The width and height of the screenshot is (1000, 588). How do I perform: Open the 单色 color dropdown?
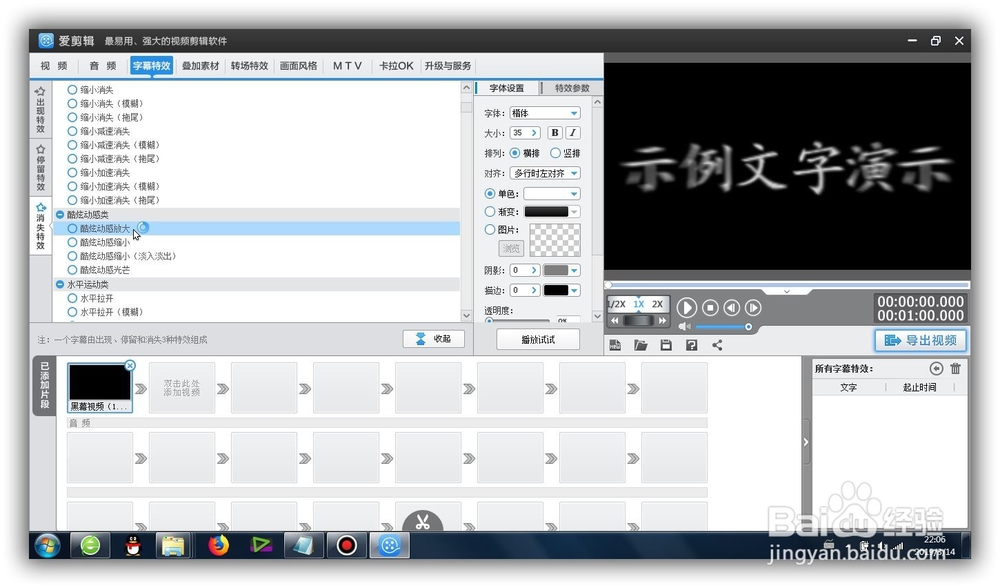tap(552, 193)
